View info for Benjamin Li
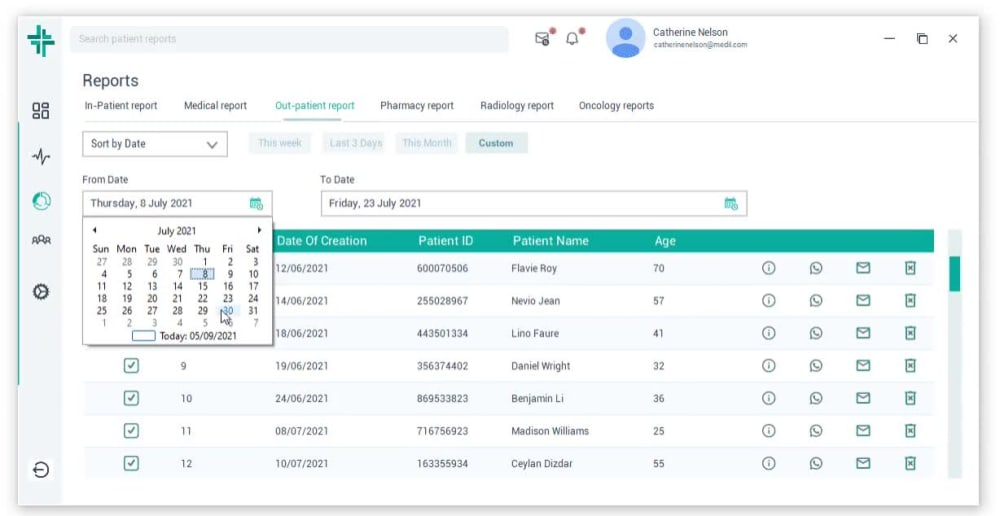 pos(768,398)
